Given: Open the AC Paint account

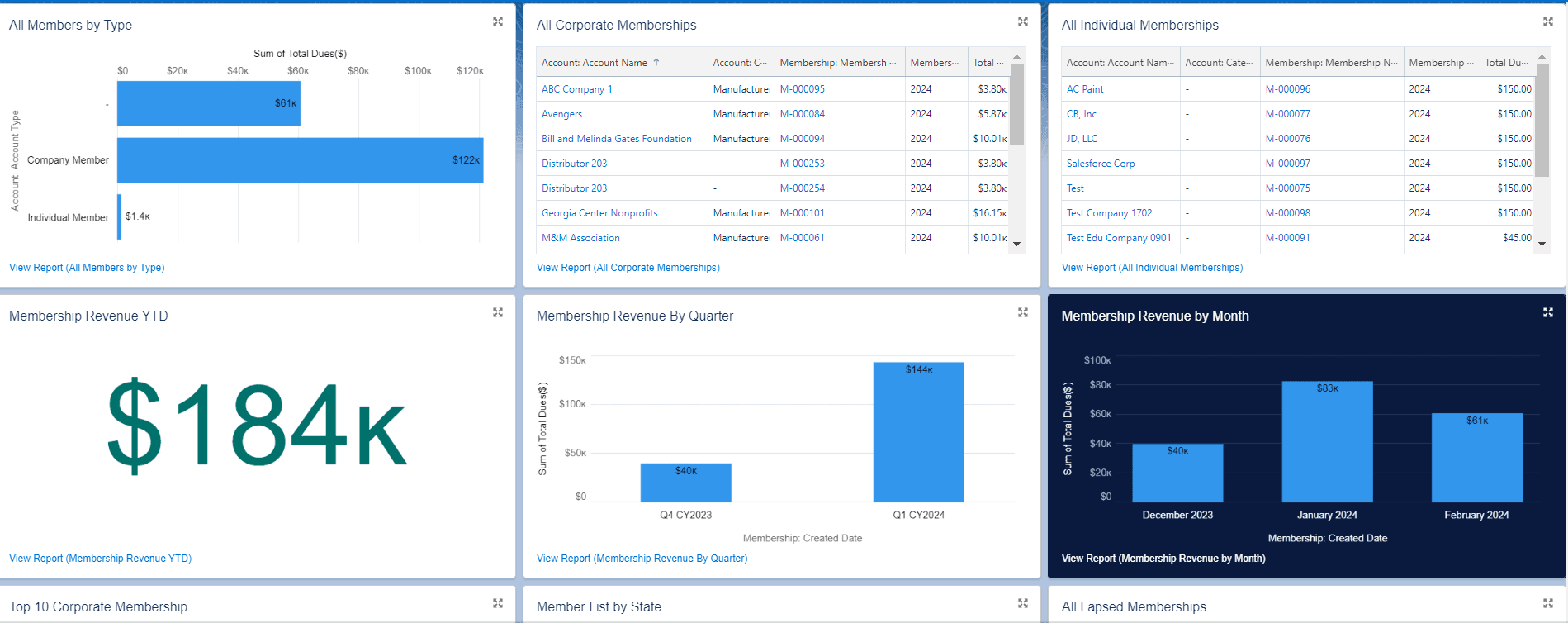Looking at the screenshot, I should pos(1085,89).
